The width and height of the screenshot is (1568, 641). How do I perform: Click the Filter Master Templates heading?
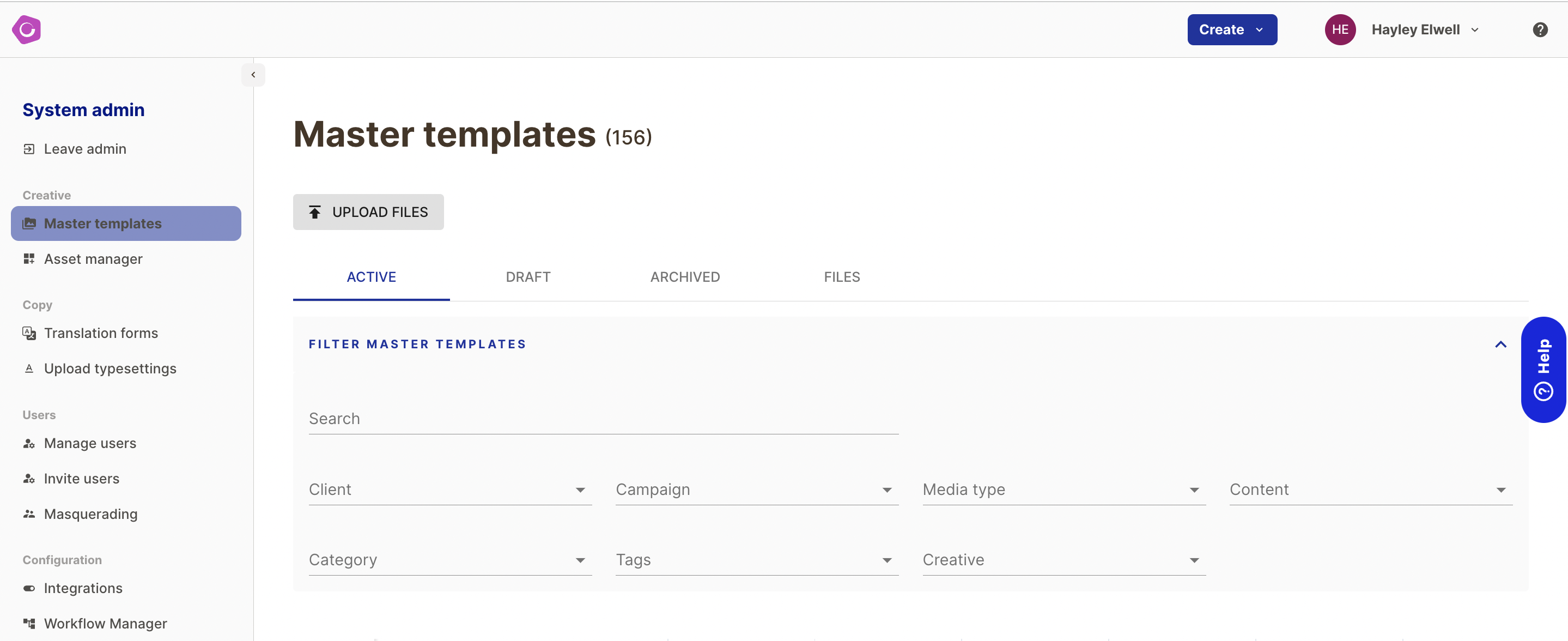(x=417, y=344)
